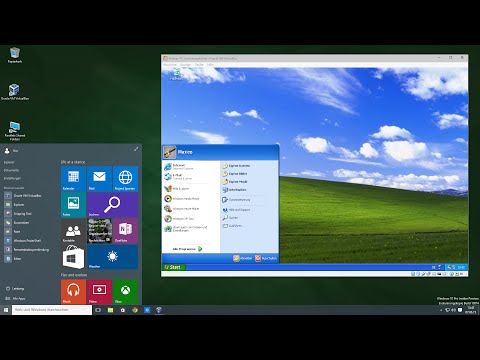Open the orange Musik headphones tile
This screenshot has height=360, width=480.
(x=73, y=291)
